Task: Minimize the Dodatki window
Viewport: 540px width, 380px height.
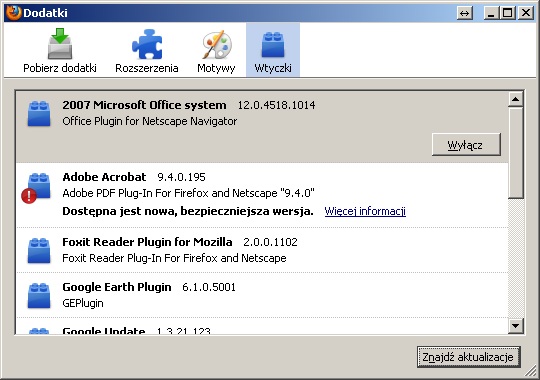Action: tap(491, 13)
